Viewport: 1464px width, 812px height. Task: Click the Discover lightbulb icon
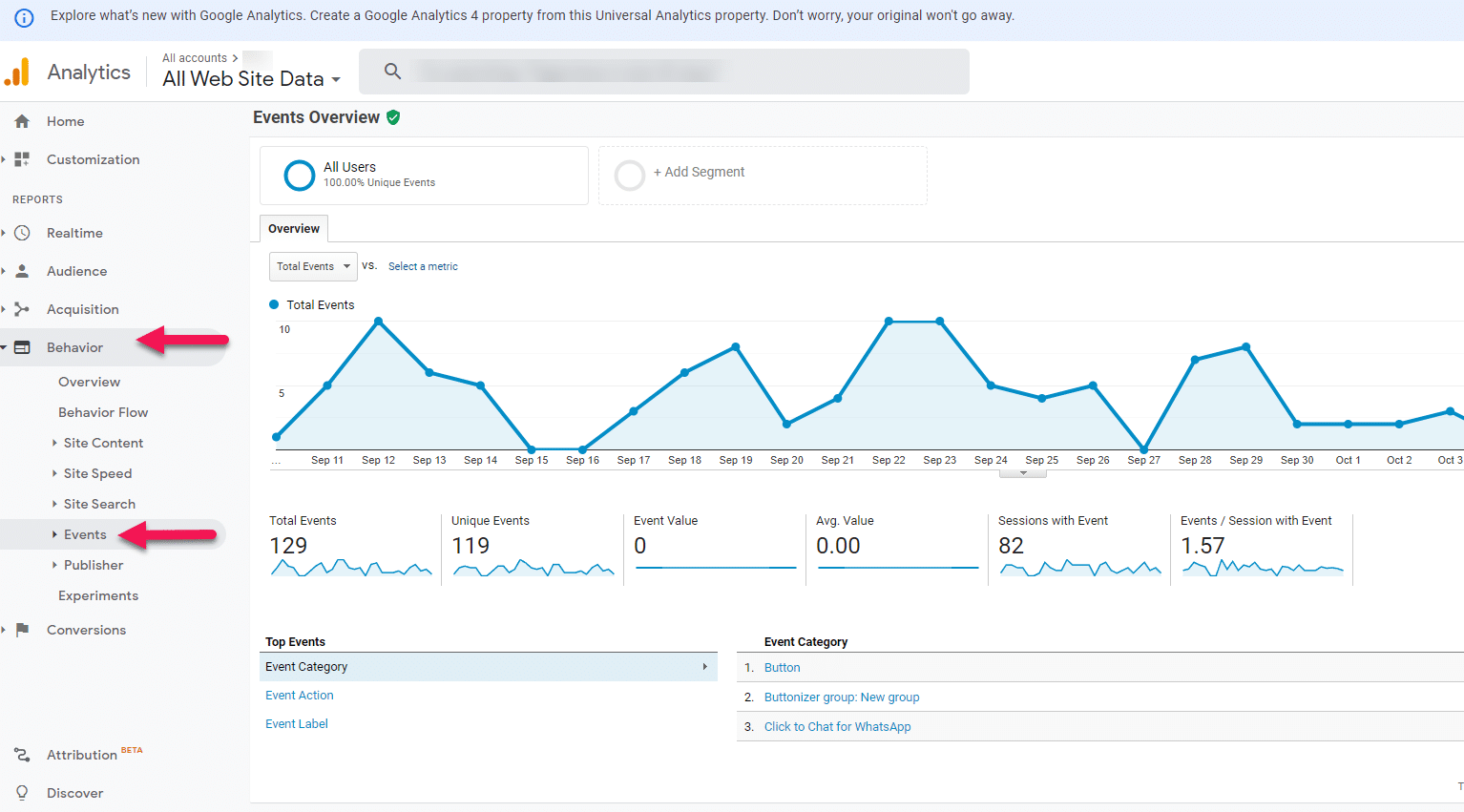(x=22, y=793)
